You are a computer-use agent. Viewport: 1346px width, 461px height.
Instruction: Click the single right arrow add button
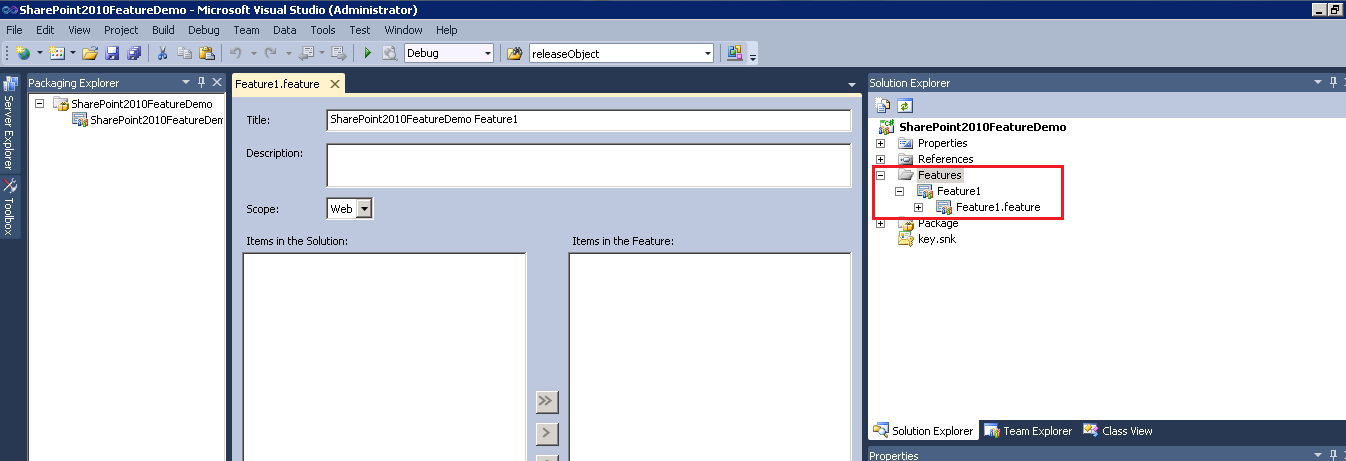(546, 434)
